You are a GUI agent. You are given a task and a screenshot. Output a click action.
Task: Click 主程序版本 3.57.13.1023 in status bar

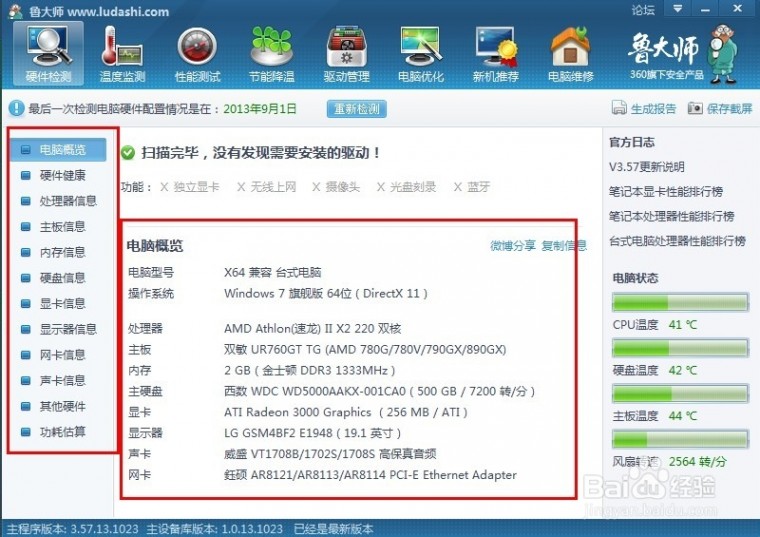pyautogui.click(x=72, y=529)
